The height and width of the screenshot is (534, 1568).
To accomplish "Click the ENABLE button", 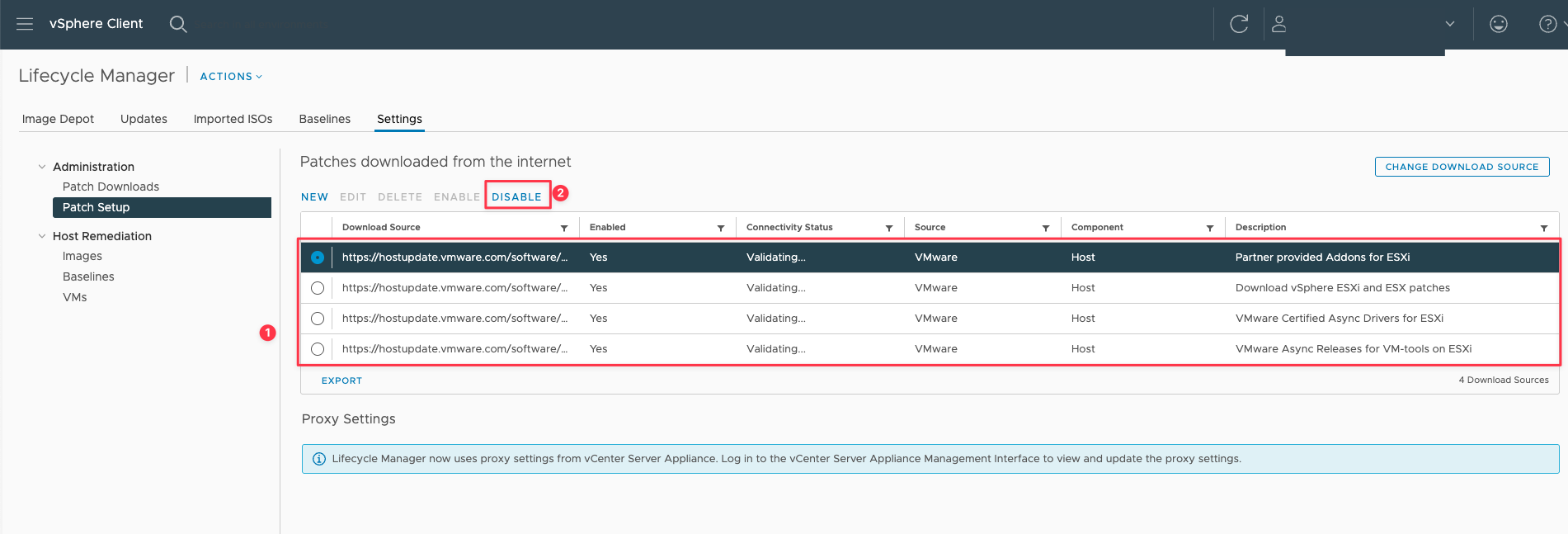I will [x=457, y=197].
